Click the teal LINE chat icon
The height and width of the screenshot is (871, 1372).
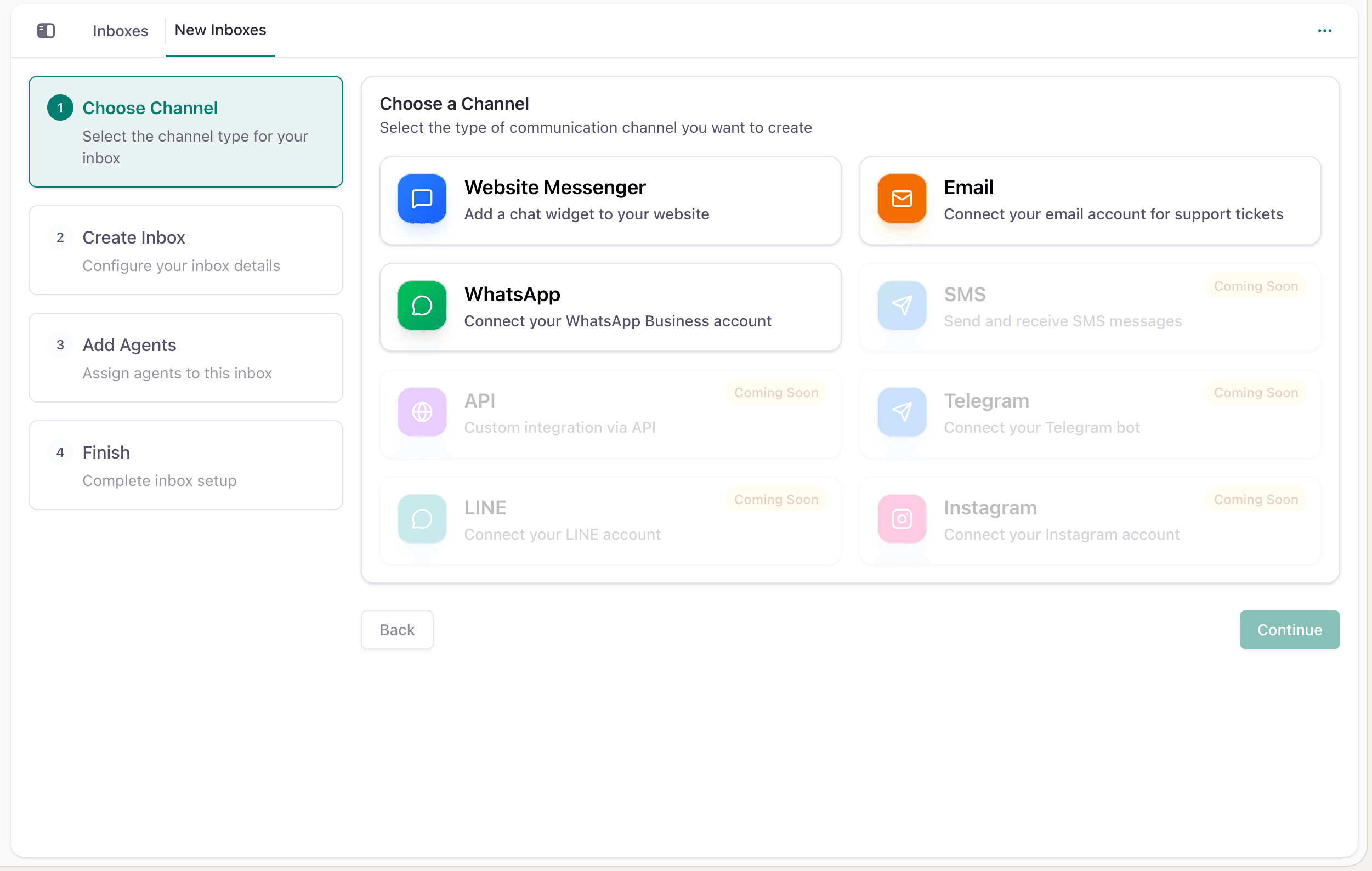pyautogui.click(x=422, y=519)
